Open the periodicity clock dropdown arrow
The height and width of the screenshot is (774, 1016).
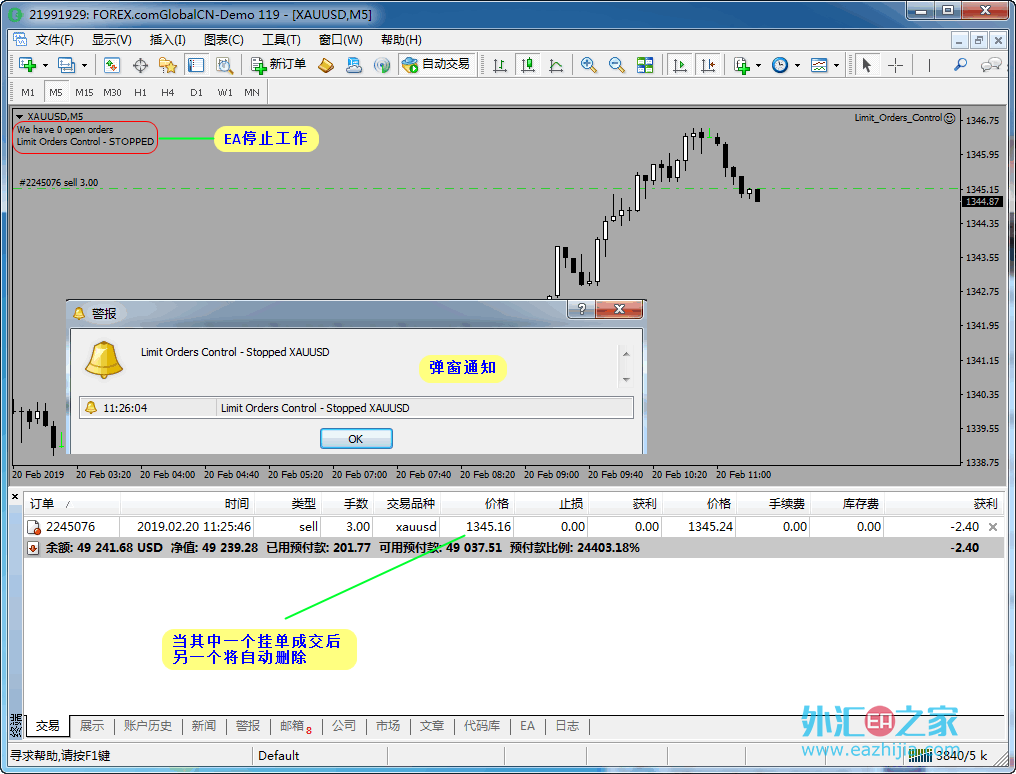pos(797,66)
